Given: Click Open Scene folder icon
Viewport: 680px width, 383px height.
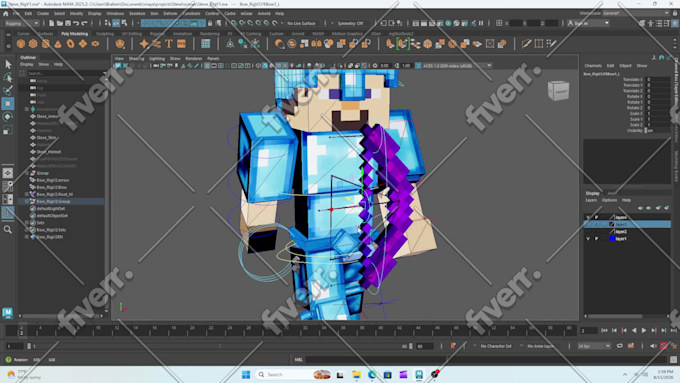Looking at the screenshot, I should [59, 23].
